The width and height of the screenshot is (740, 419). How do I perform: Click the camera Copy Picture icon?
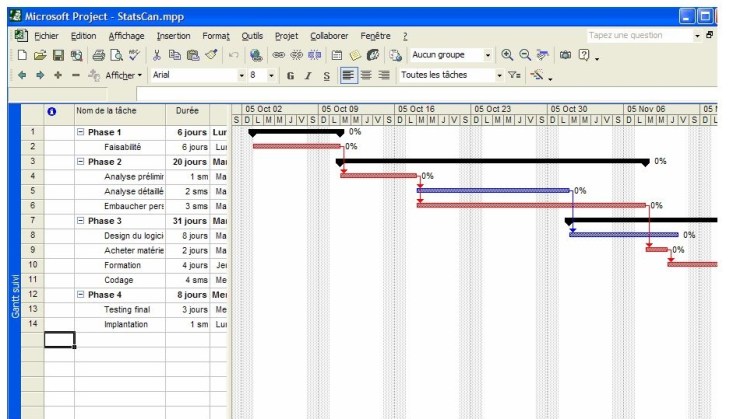pos(565,55)
